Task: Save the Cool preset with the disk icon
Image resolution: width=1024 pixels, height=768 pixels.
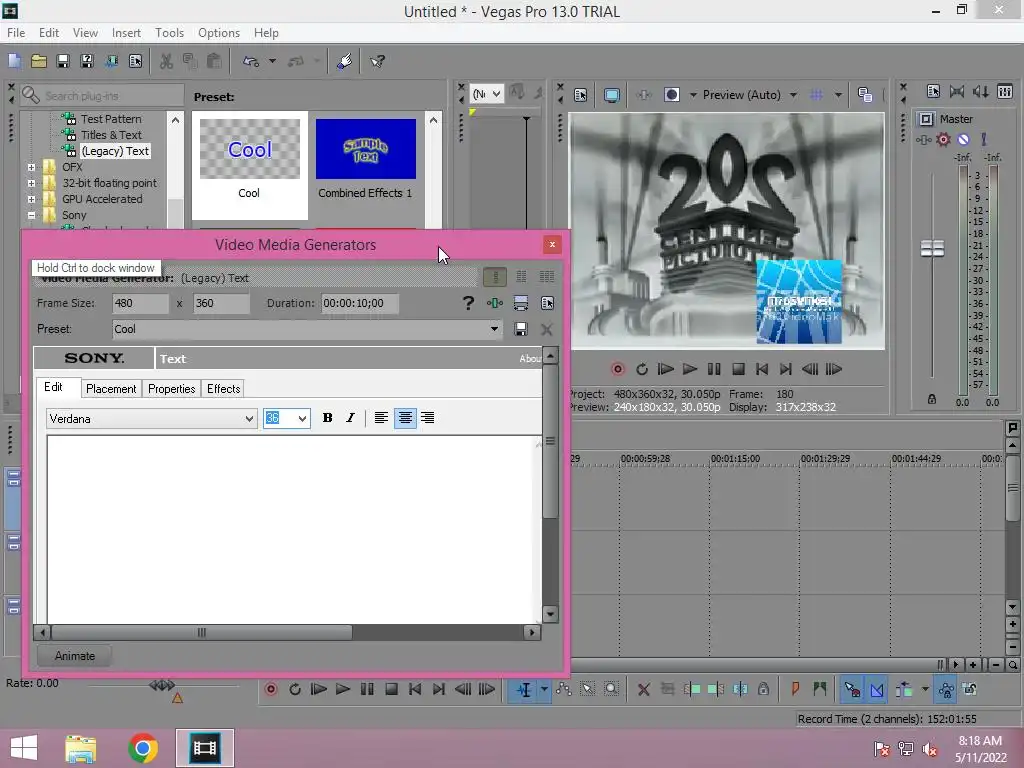Action: 520,329
